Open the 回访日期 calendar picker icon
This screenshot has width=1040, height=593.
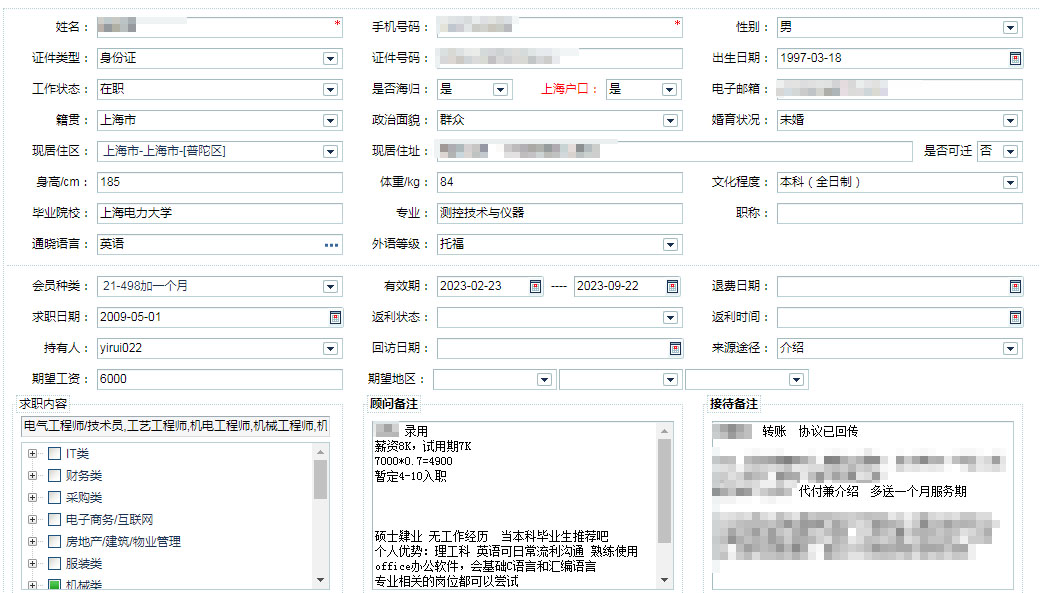pyautogui.click(x=675, y=348)
